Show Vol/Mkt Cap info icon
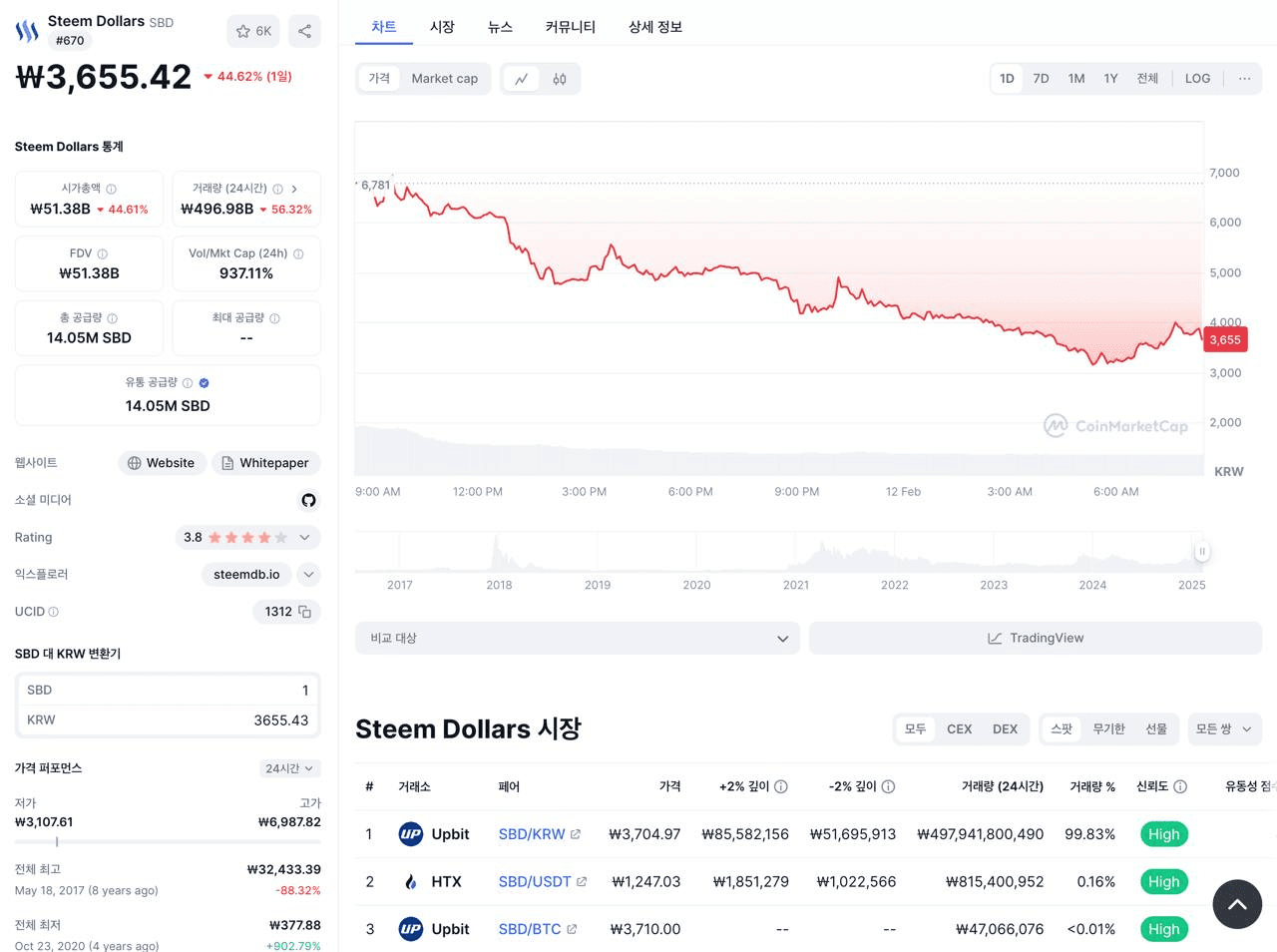Viewport: 1277px width, 952px height. [298, 253]
